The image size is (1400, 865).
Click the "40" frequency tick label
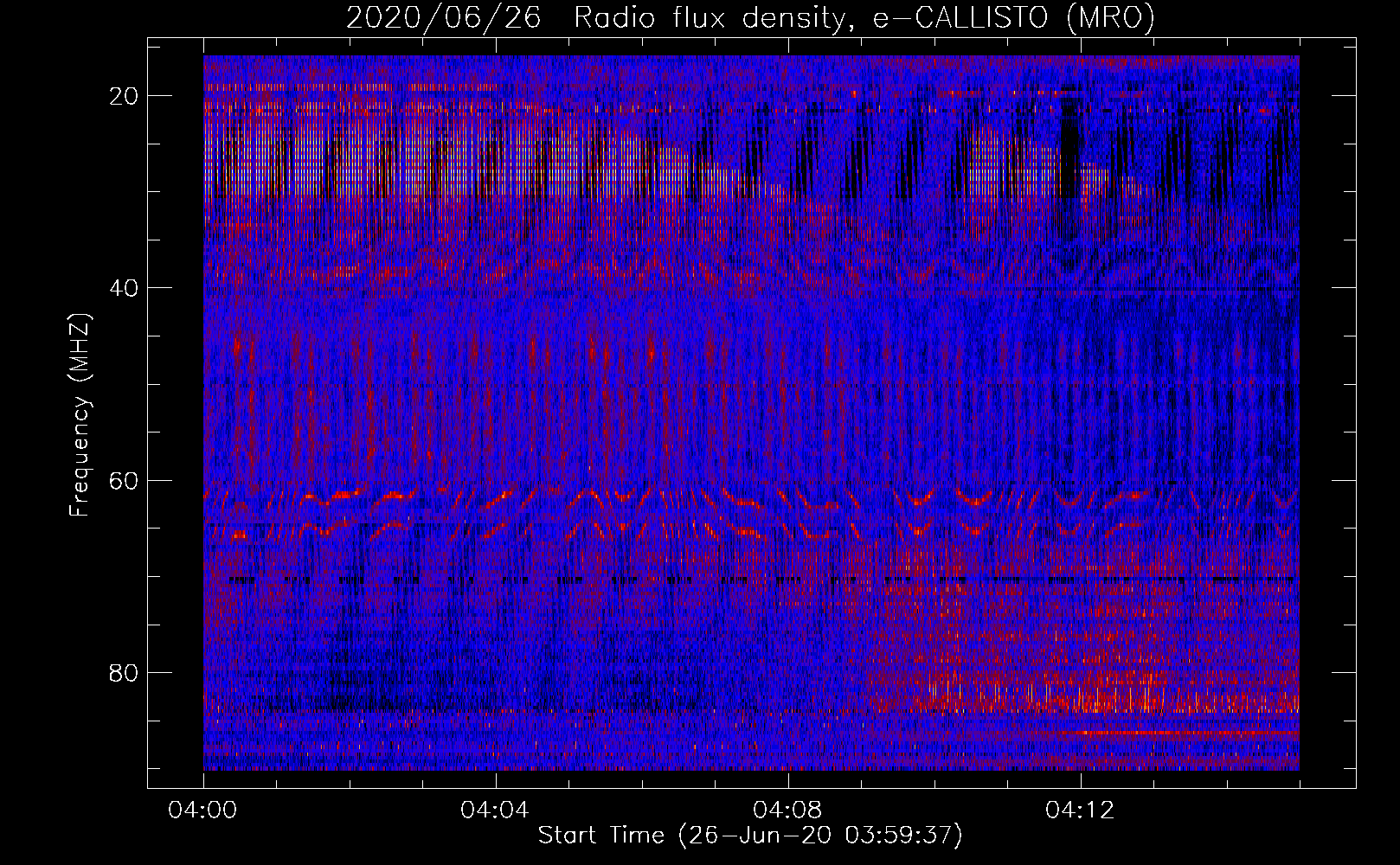tap(125, 288)
